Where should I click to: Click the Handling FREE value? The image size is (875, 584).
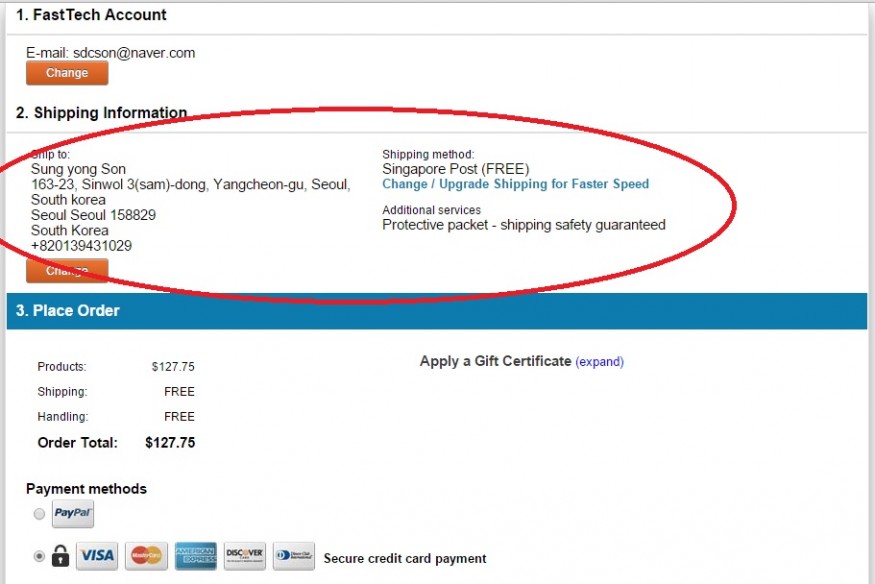tap(179, 417)
